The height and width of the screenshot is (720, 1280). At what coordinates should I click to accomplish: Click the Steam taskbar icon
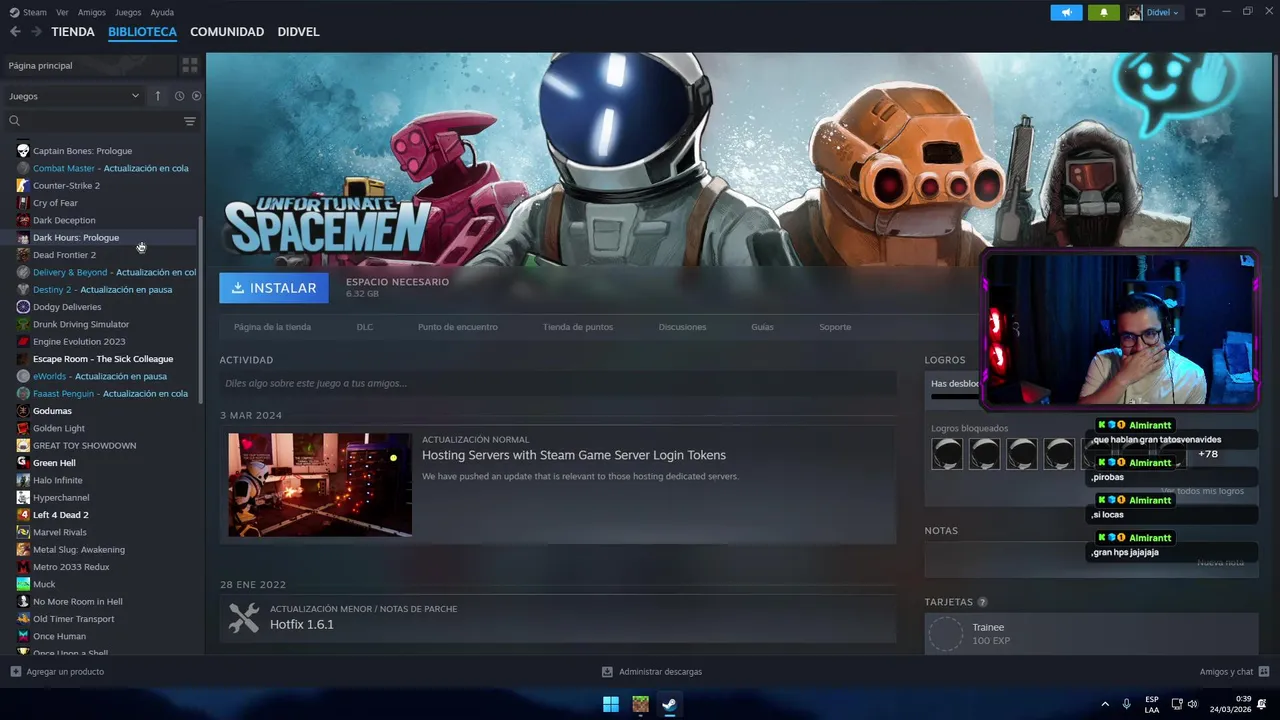[669, 704]
